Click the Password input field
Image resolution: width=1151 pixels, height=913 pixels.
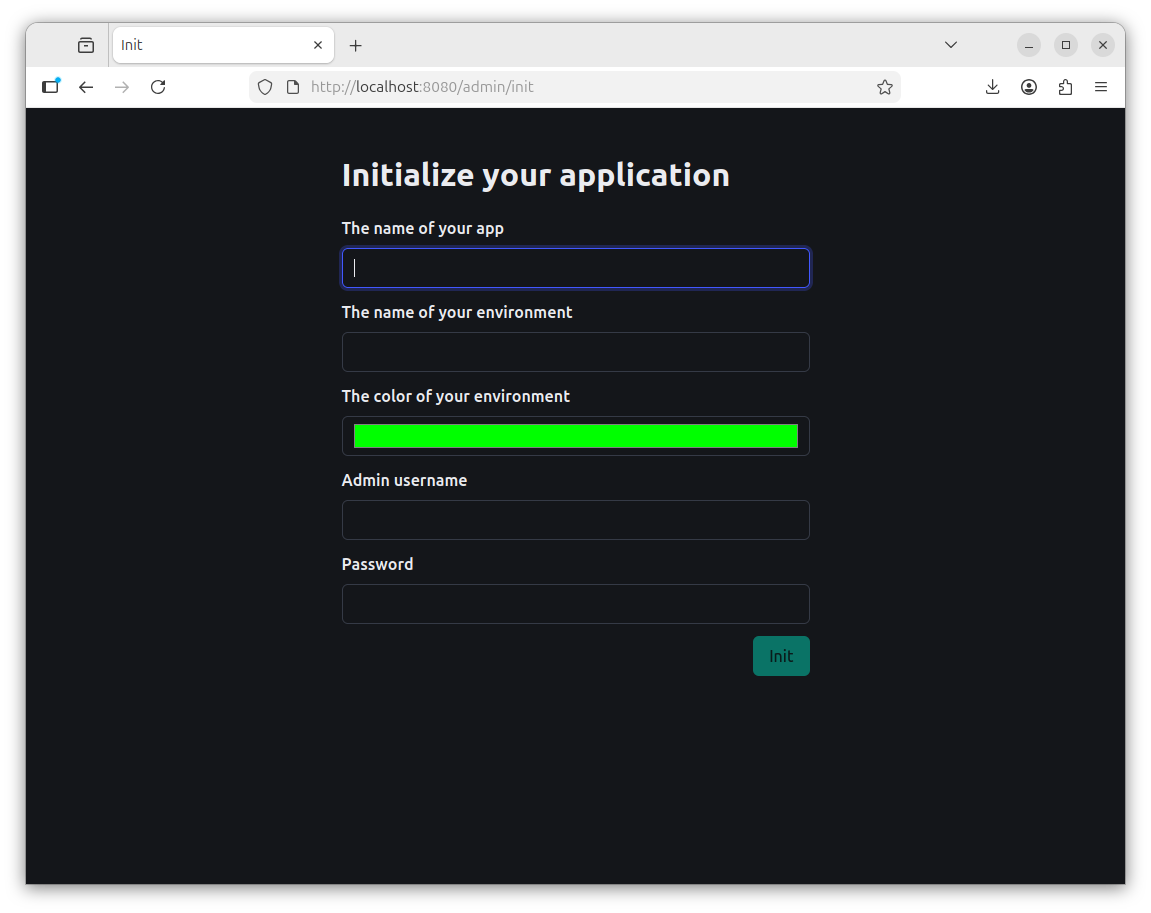pyautogui.click(x=575, y=603)
